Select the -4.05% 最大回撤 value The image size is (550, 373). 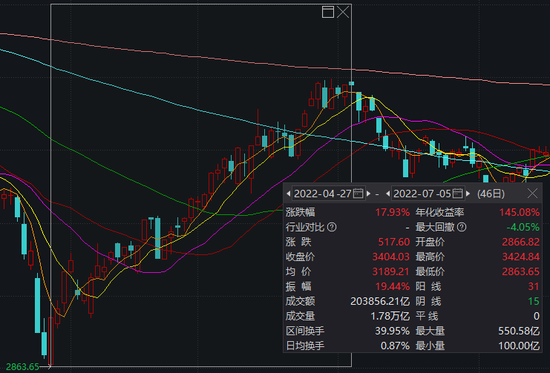(x=523, y=227)
